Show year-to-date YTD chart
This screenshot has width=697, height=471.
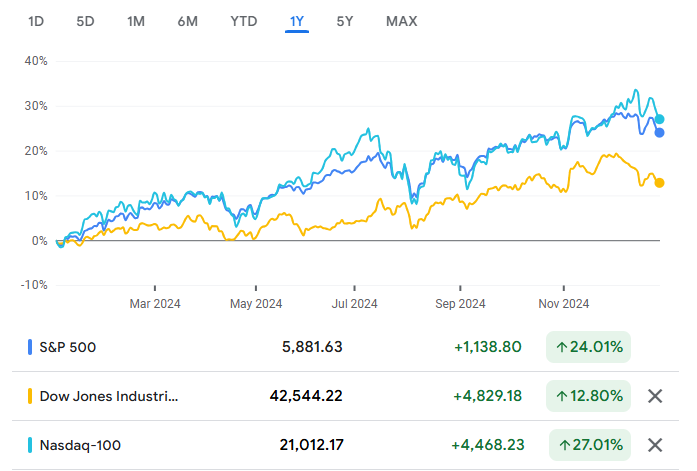[243, 21]
